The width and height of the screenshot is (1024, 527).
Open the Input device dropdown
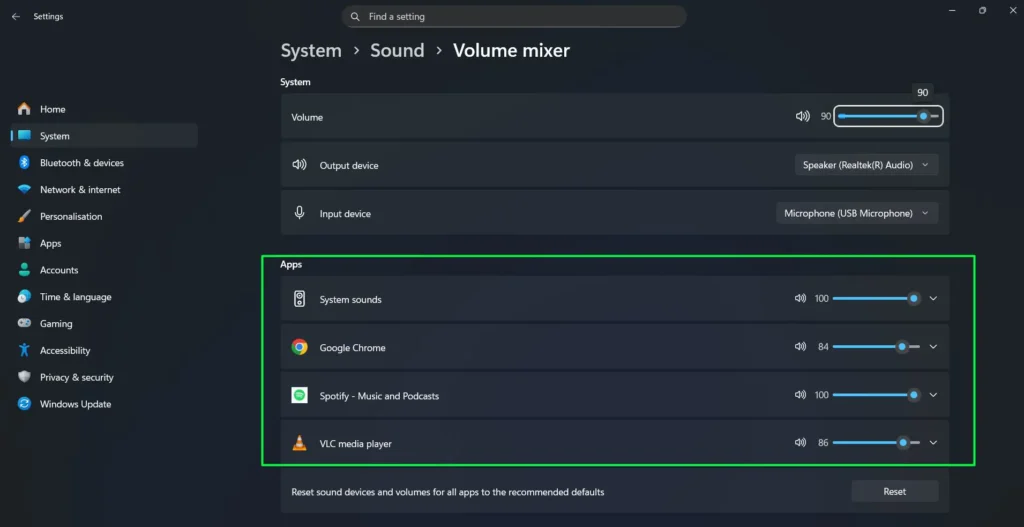pyautogui.click(x=857, y=214)
